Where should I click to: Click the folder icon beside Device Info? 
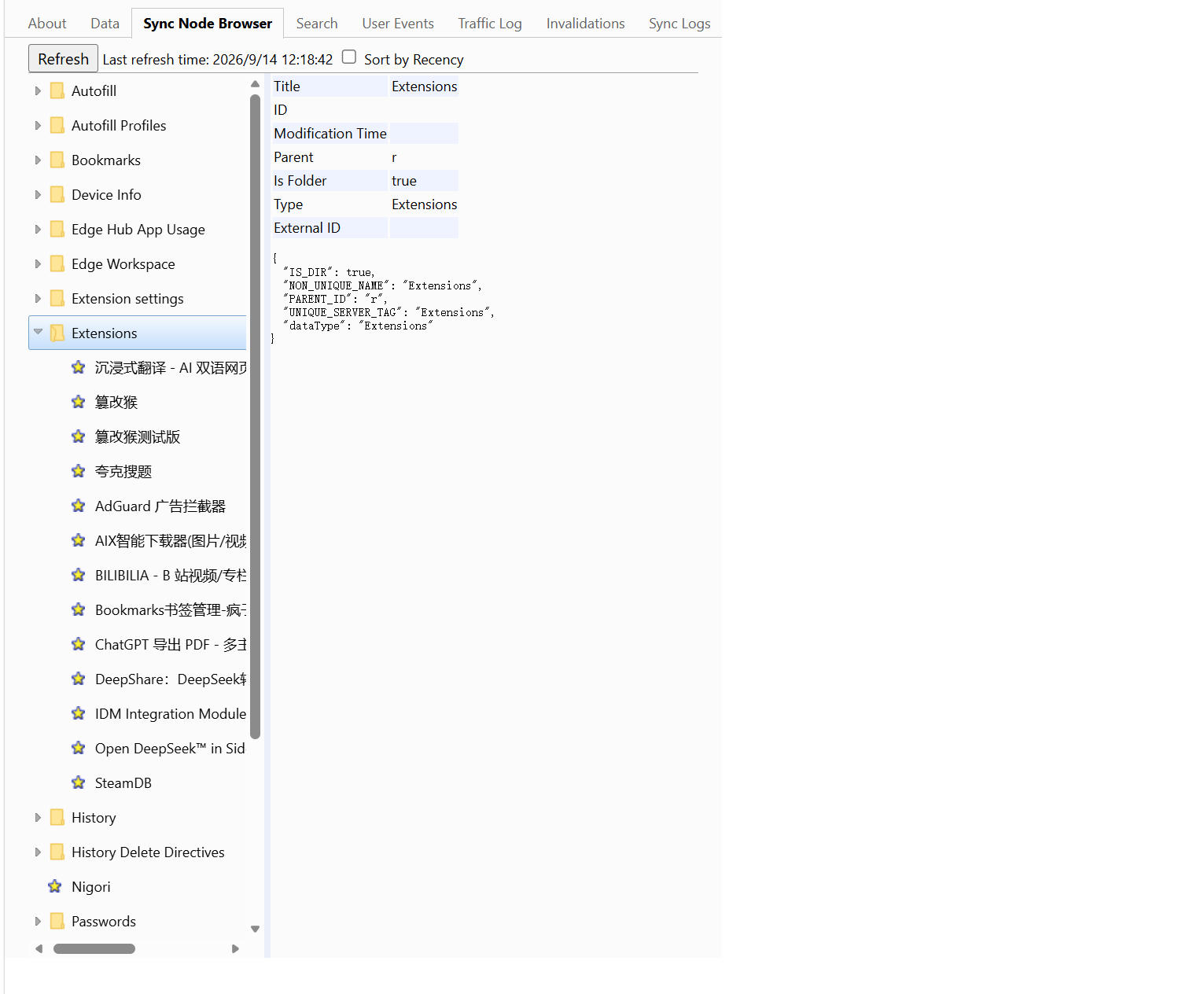[x=57, y=195]
